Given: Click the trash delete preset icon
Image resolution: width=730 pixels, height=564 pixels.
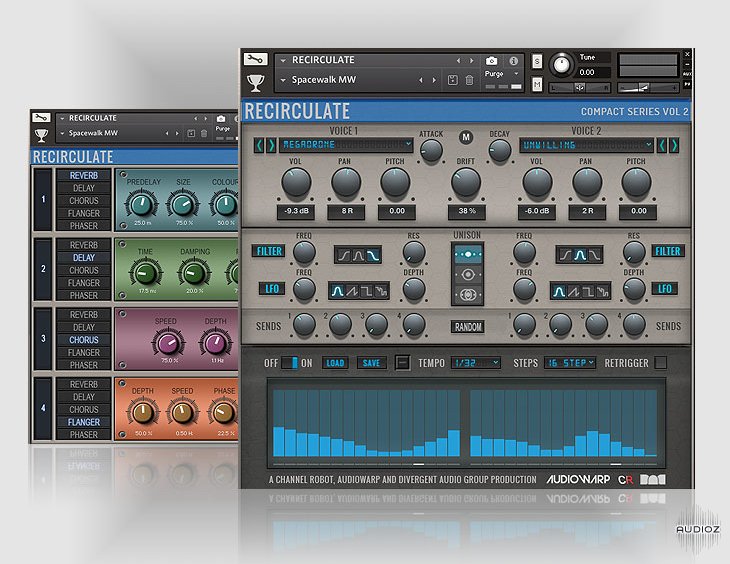Looking at the screenshot, I should pos(469,80).
